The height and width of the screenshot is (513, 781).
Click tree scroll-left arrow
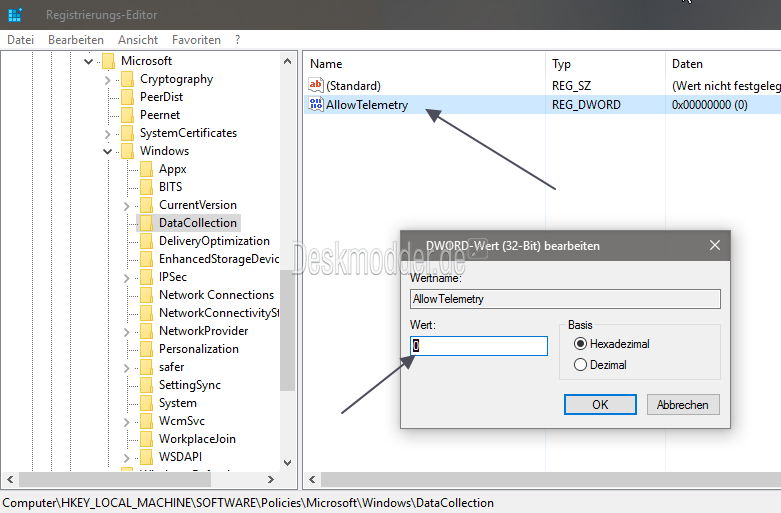pos(10,480)
